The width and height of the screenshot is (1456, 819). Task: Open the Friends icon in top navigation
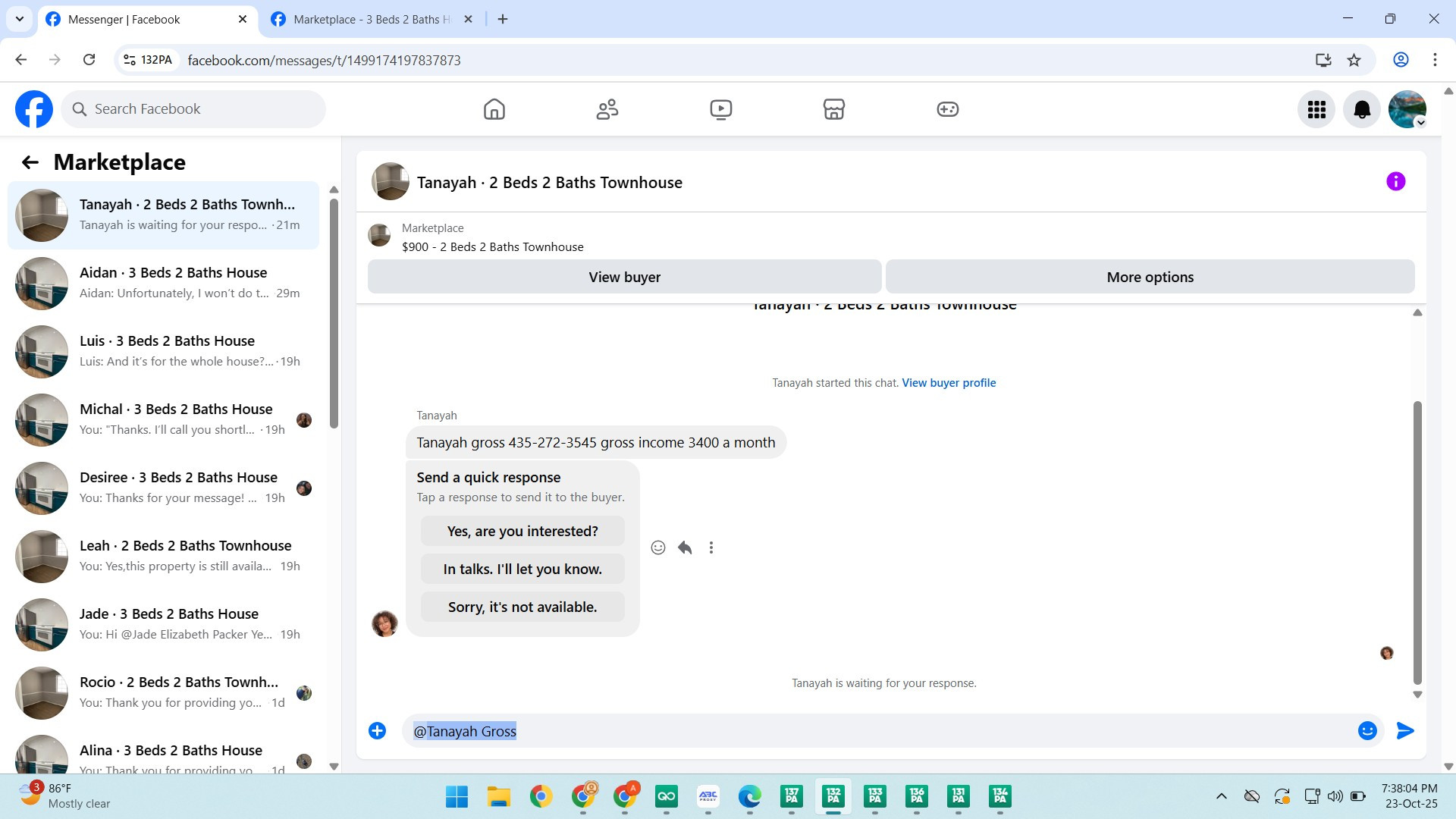(607, 109)
